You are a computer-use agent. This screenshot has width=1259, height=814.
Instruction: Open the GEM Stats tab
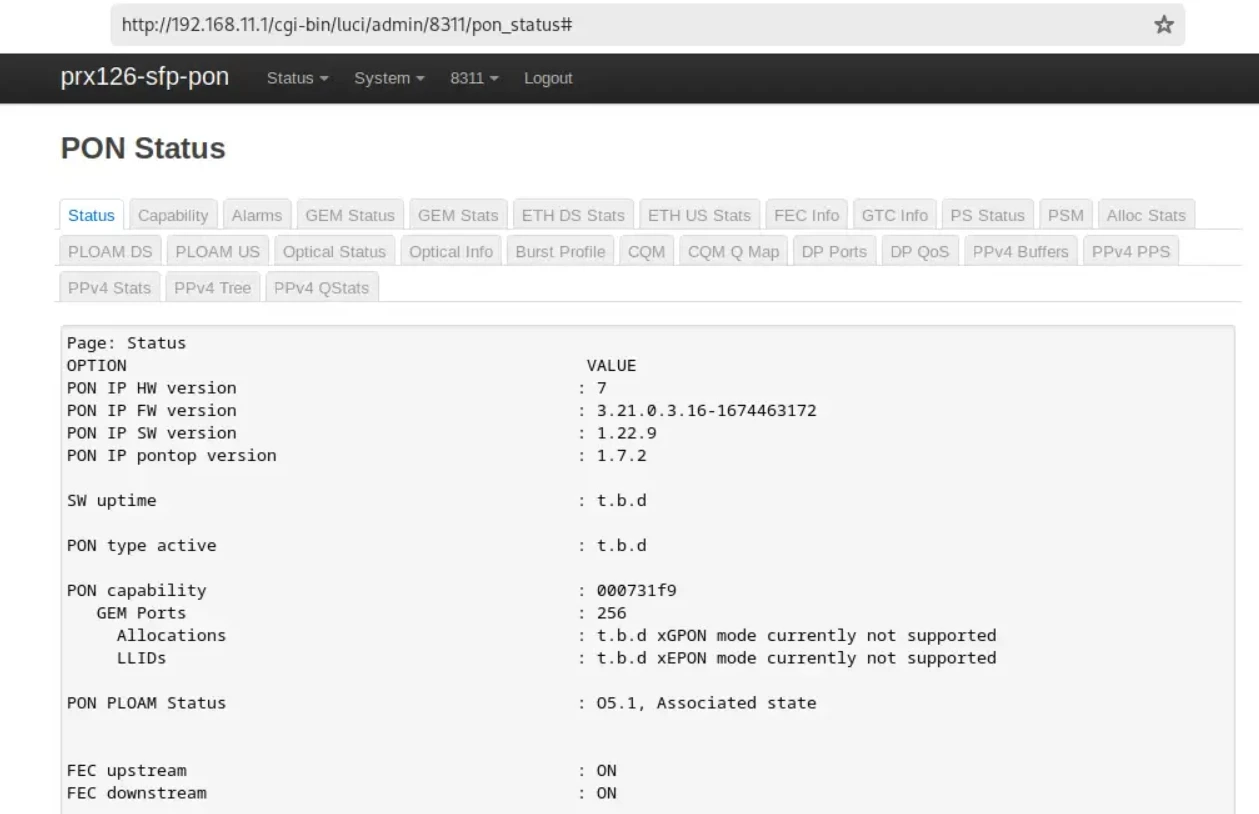point(458,215)
